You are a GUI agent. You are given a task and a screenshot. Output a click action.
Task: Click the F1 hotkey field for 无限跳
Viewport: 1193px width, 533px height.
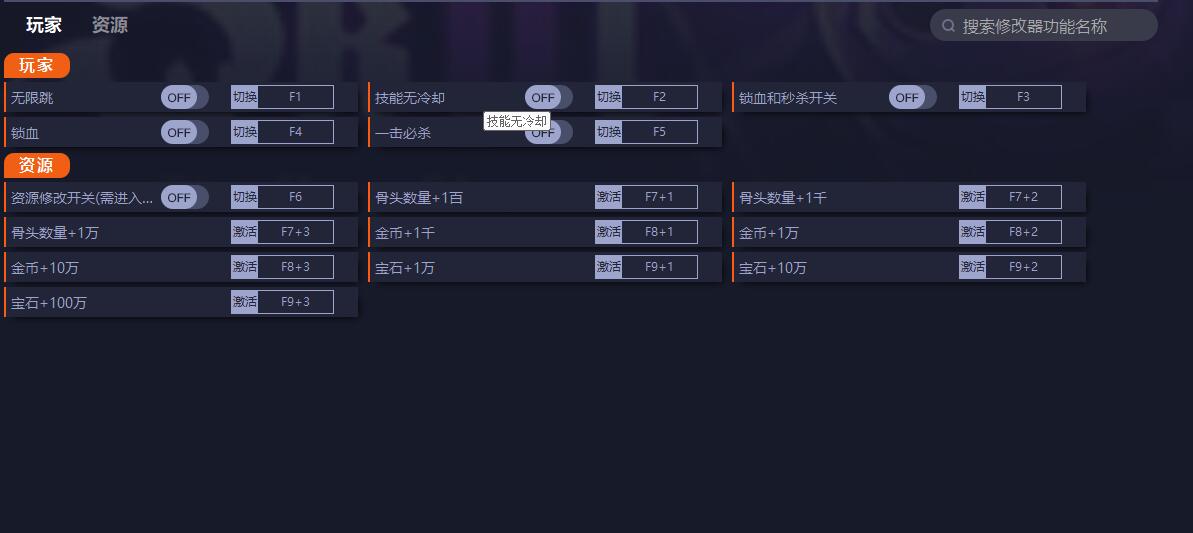coord(295,97)
